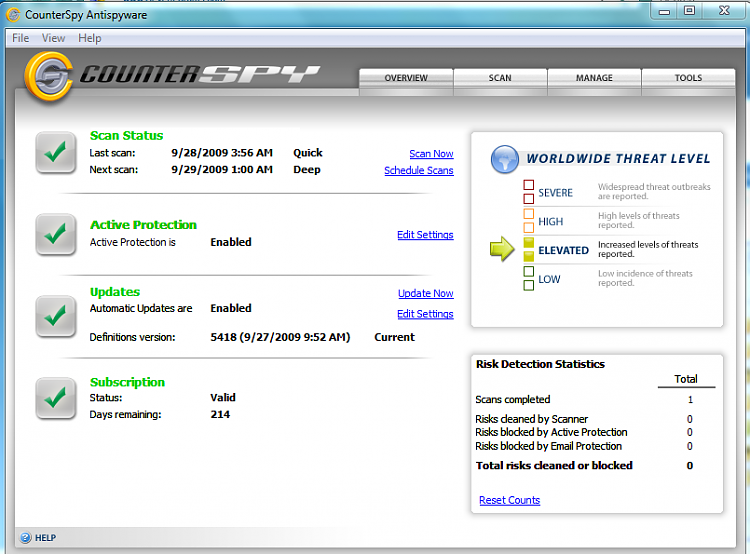Click the HIGH threat level label
The width and height of the screenshot is (750, 554).
551,222
